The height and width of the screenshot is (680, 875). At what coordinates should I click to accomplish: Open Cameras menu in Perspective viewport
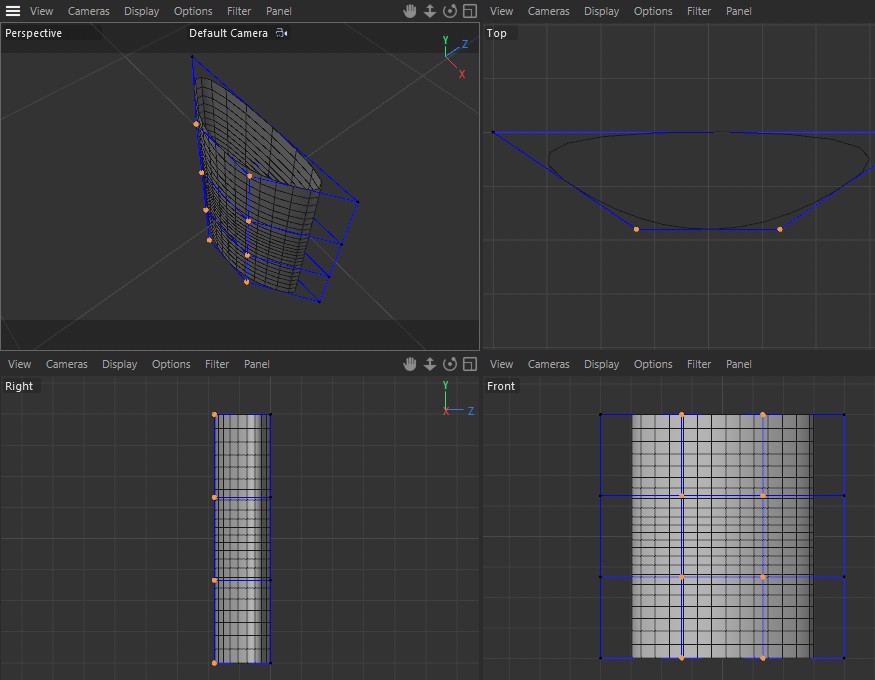pos(89,11)
